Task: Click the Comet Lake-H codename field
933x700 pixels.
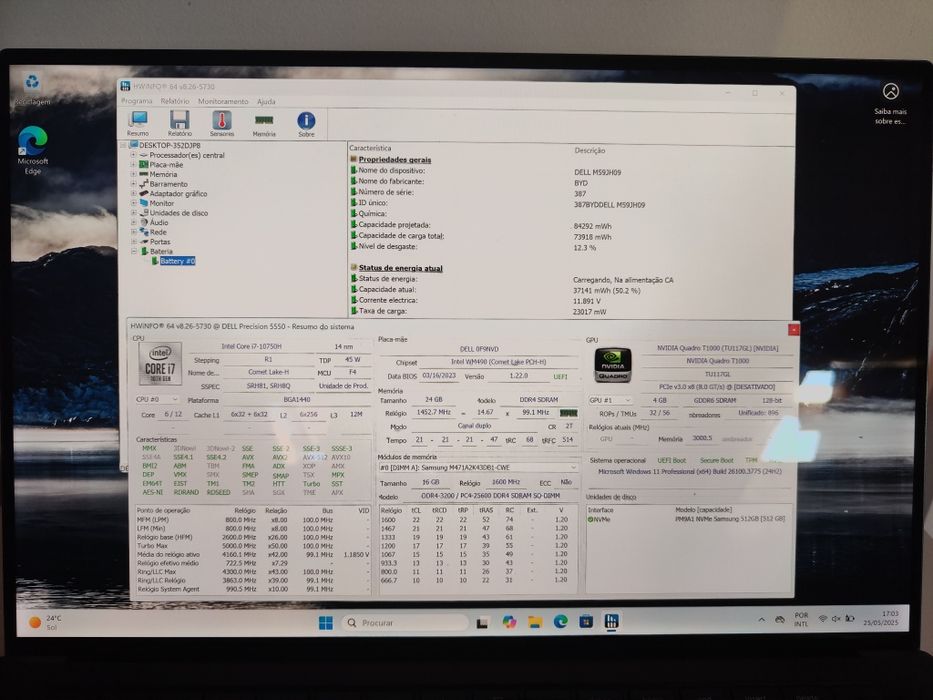Action: pos(268,372)
